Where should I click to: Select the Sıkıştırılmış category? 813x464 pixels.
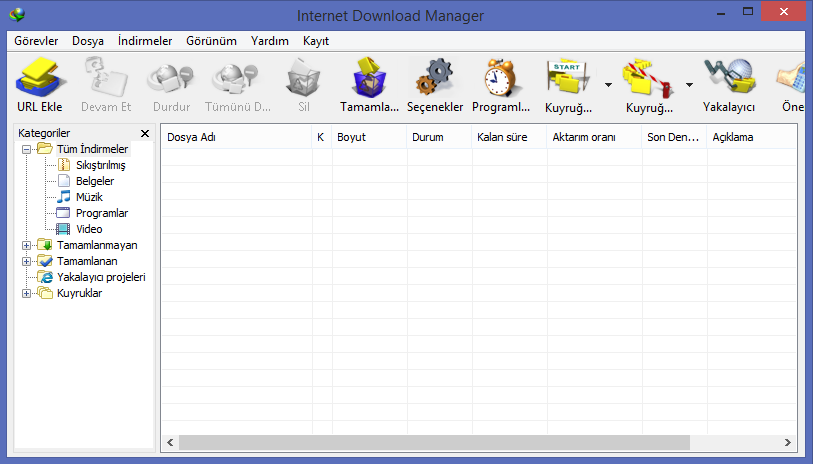101,165
